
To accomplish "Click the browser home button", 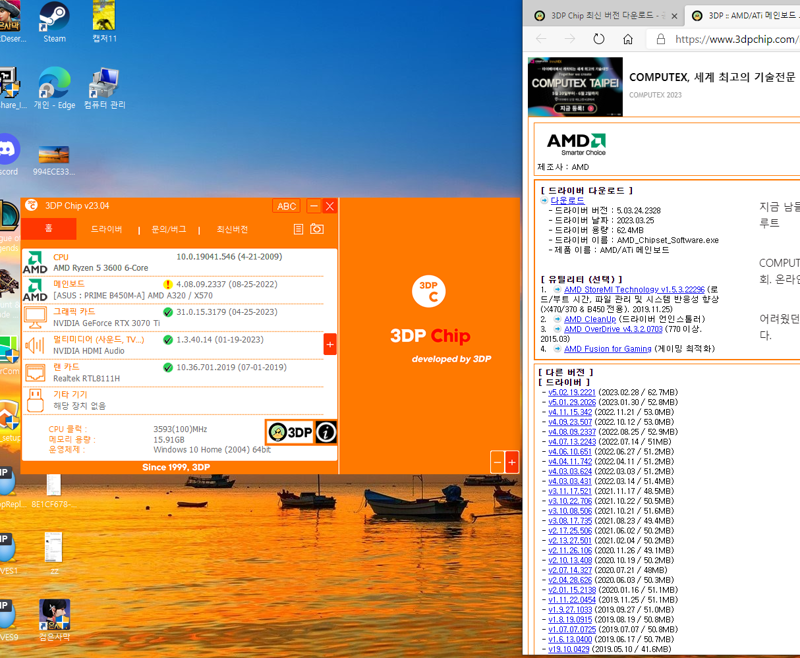I will pos(628,39).
